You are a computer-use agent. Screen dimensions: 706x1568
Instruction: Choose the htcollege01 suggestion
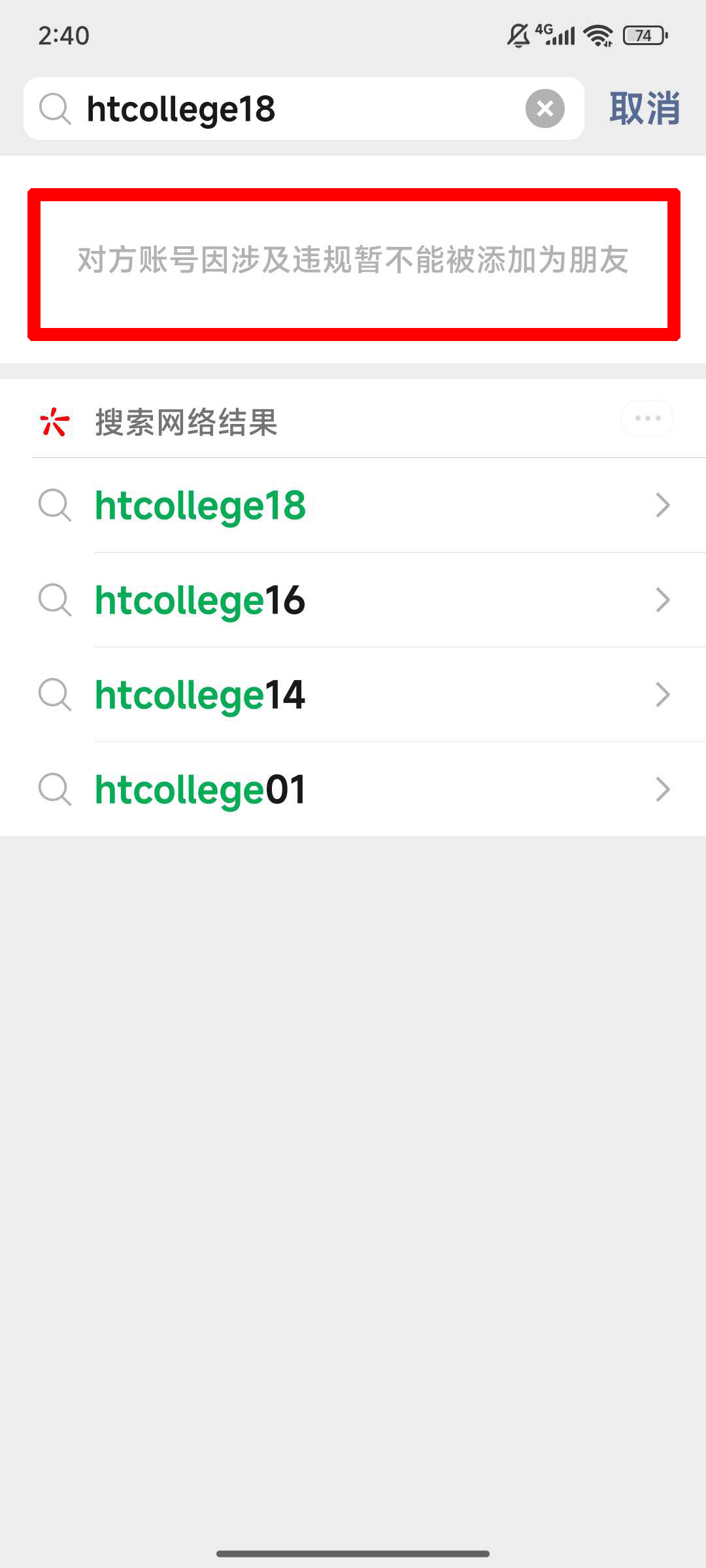(x=200, y=790)
